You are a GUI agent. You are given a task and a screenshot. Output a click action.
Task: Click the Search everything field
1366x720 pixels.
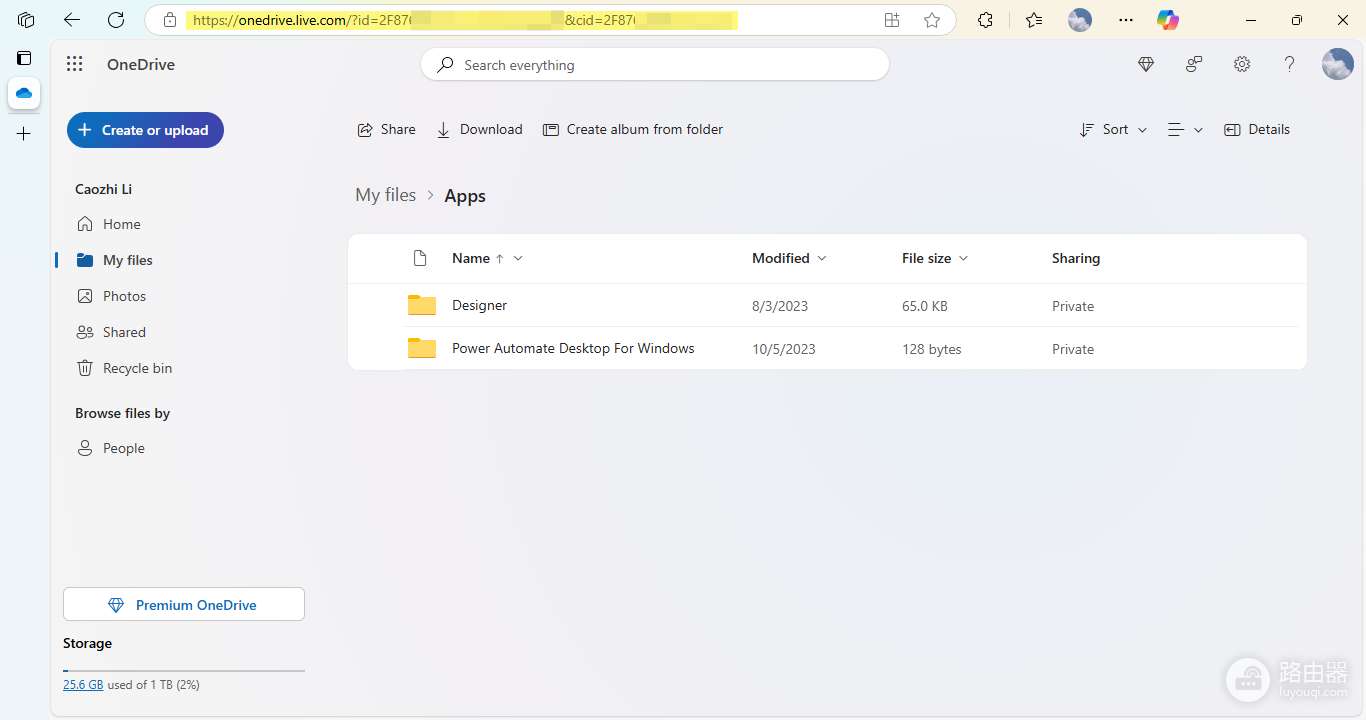pos(655,65)
